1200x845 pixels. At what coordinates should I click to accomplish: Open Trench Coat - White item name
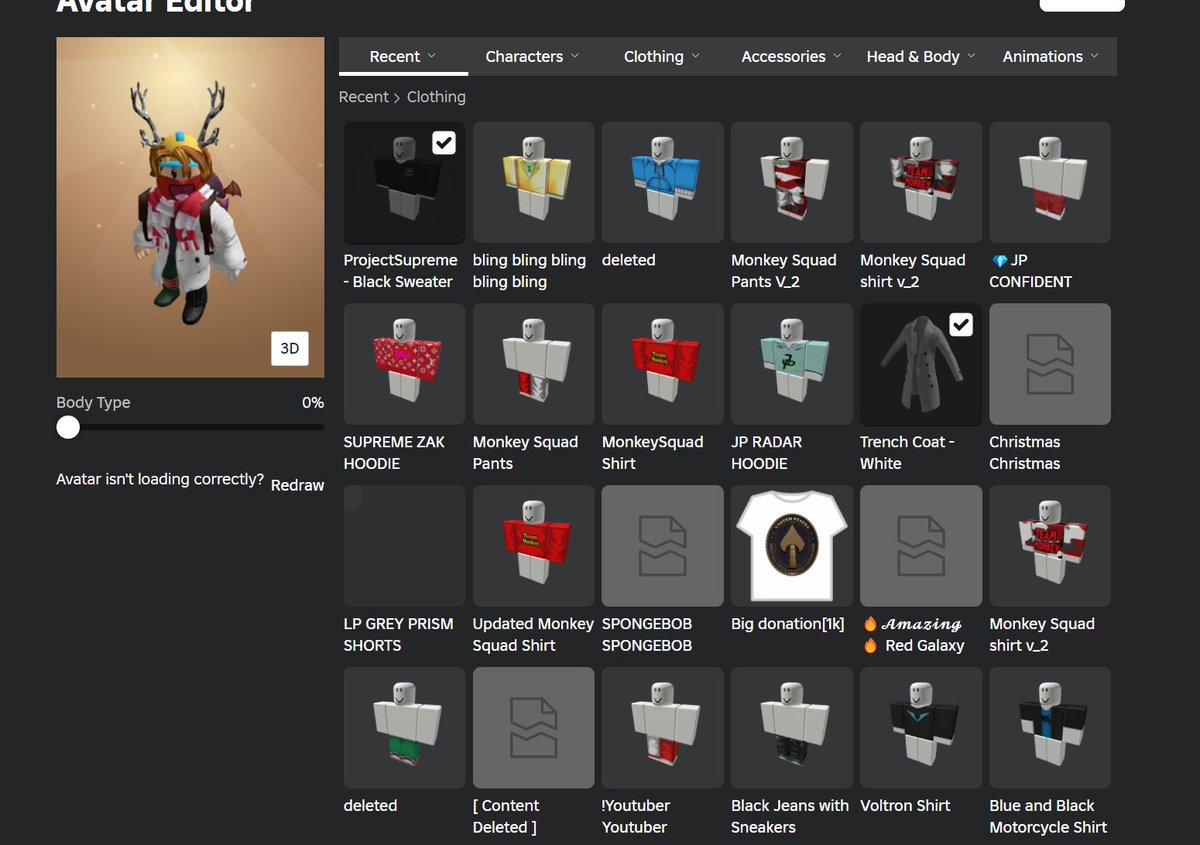click(907, 452)
